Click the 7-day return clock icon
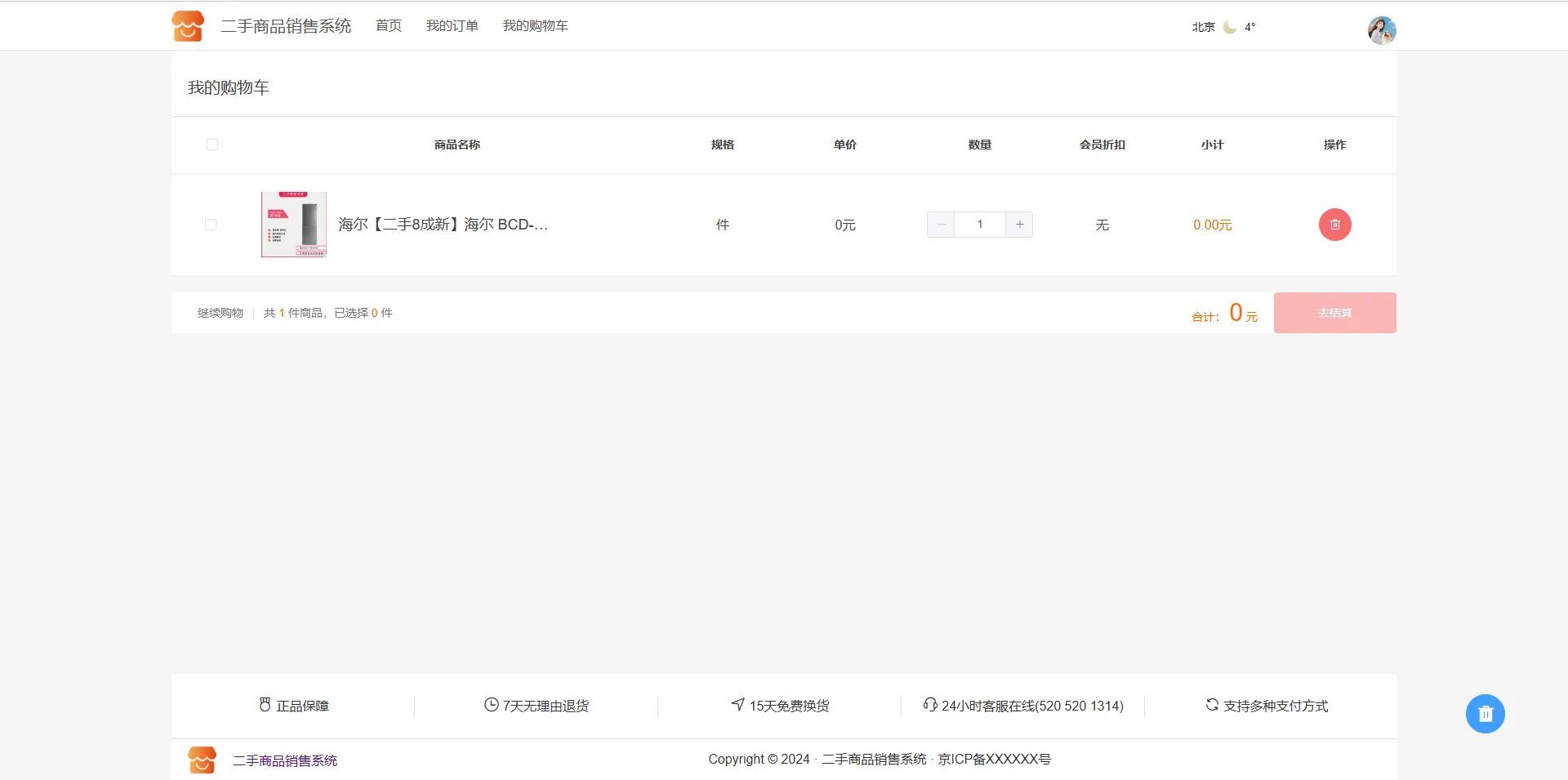 pyautogui.click(x=491, y=705)
